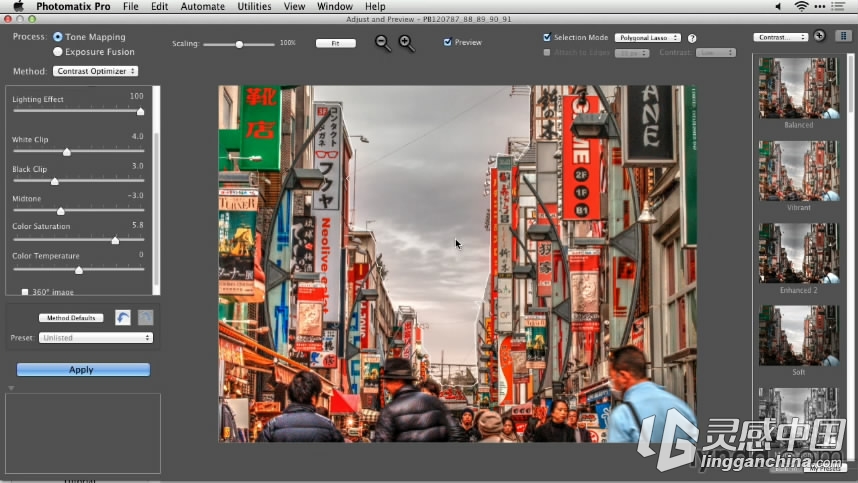This screenshot has width=858, height=483.
Task: Select the Vibrant preset thumbnail
Action: coord(798,171)
